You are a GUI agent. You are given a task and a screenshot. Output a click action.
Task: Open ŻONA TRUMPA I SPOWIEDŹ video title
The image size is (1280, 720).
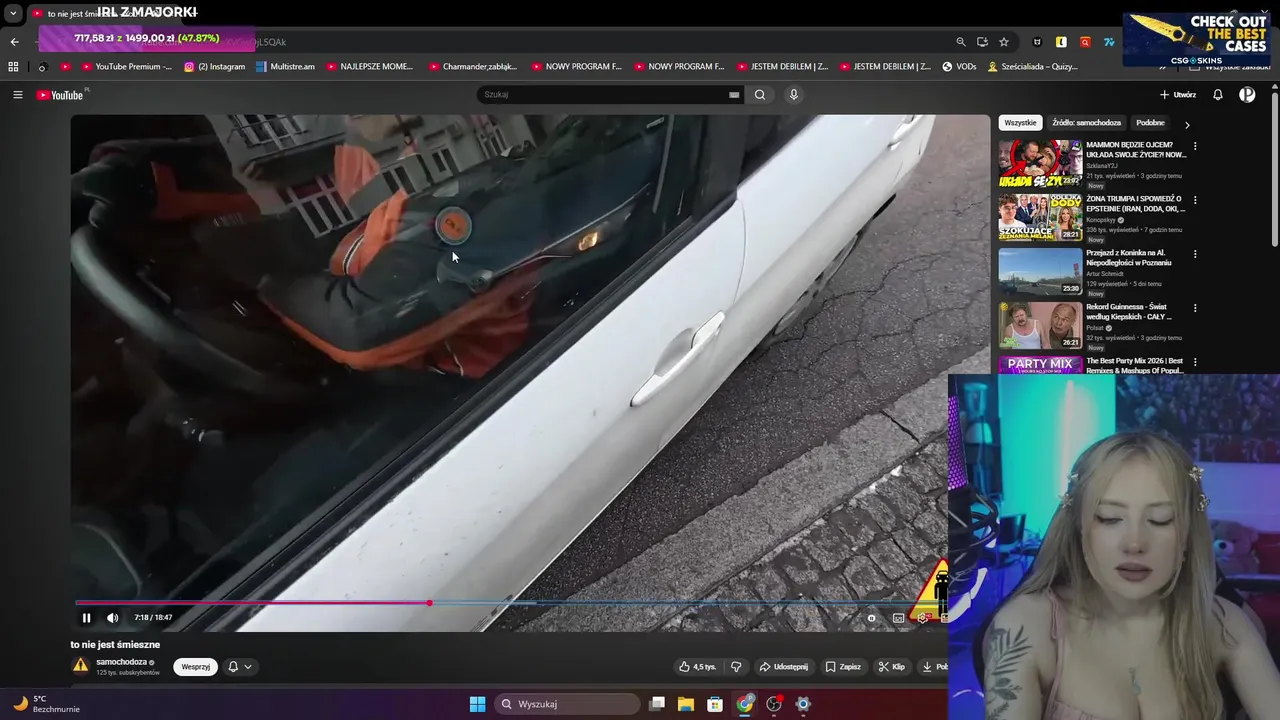pos(1135,204)
